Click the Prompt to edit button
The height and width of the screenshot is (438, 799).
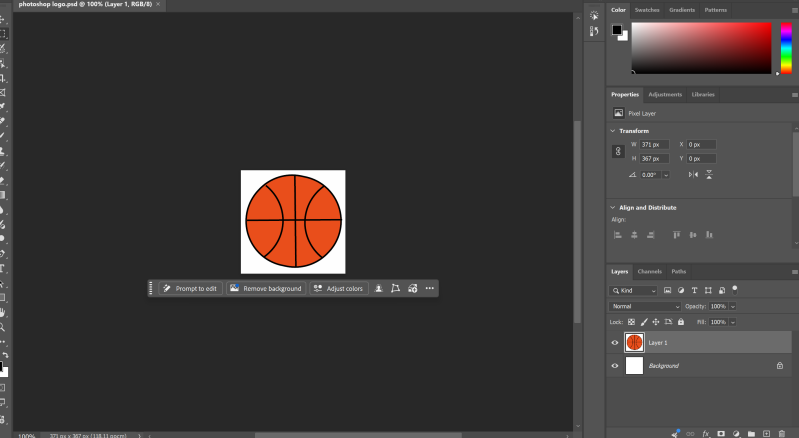click(x=191, y=288)
